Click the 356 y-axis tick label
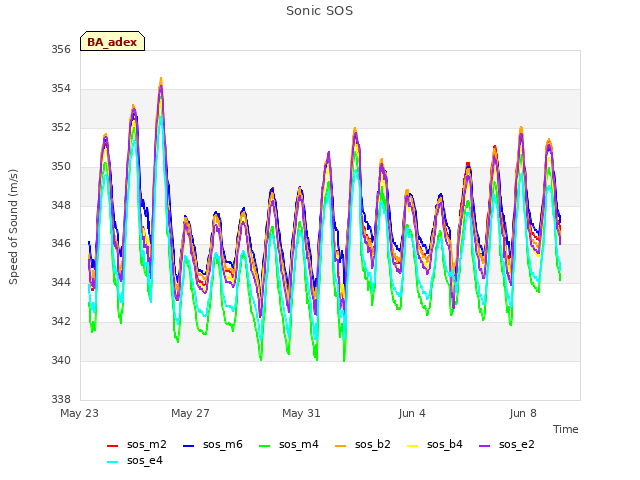Image resolution: width=640 pixels, height=480 pixels. point(61,50)
